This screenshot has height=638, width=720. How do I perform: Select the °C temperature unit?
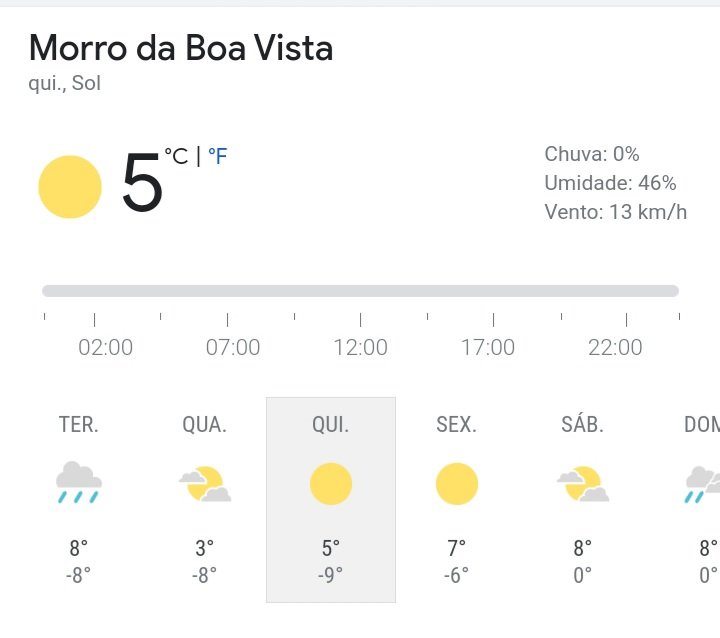(x=176, y=156)
